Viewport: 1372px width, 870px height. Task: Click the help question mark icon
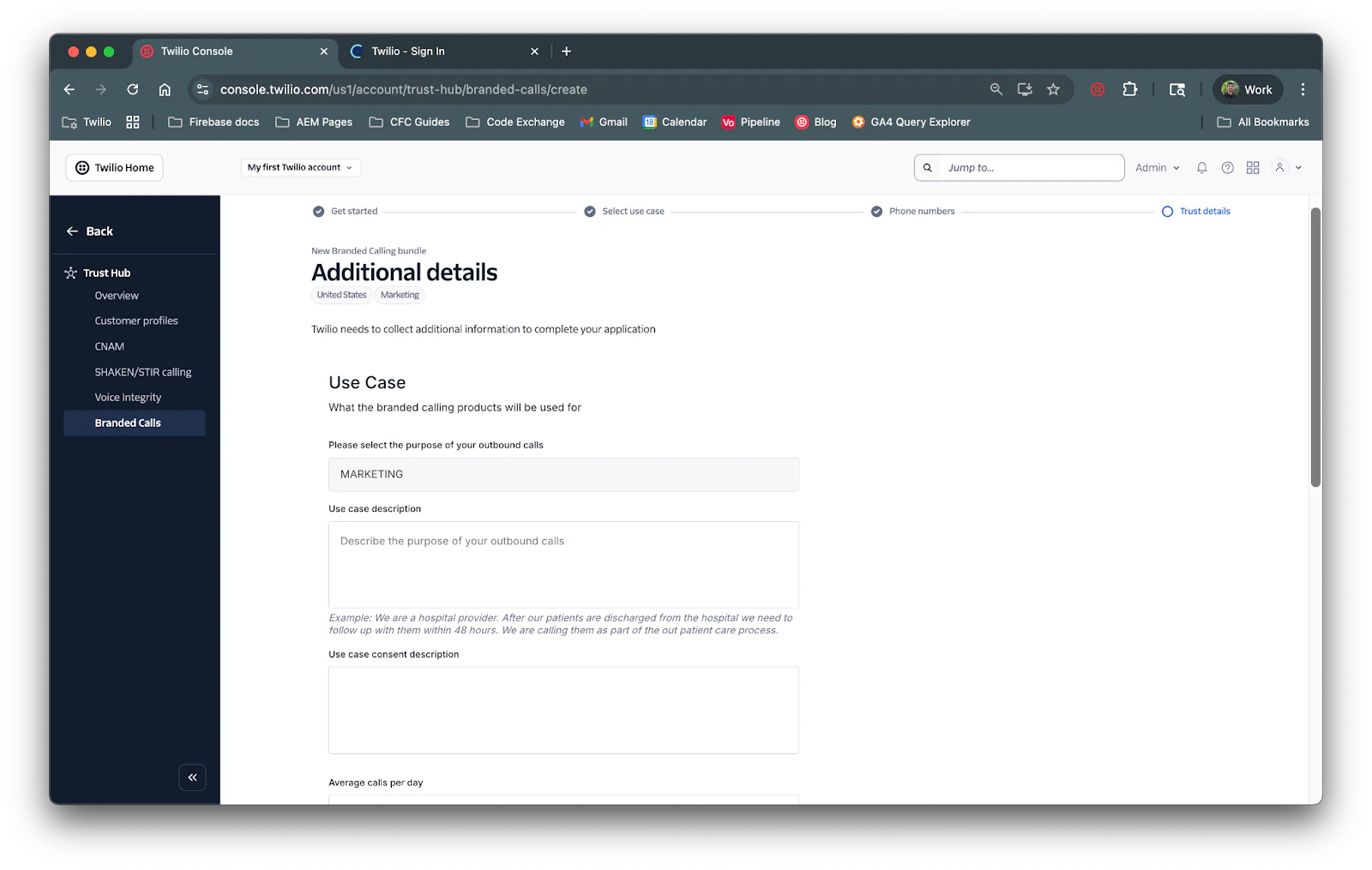[x=1227, y=167]
